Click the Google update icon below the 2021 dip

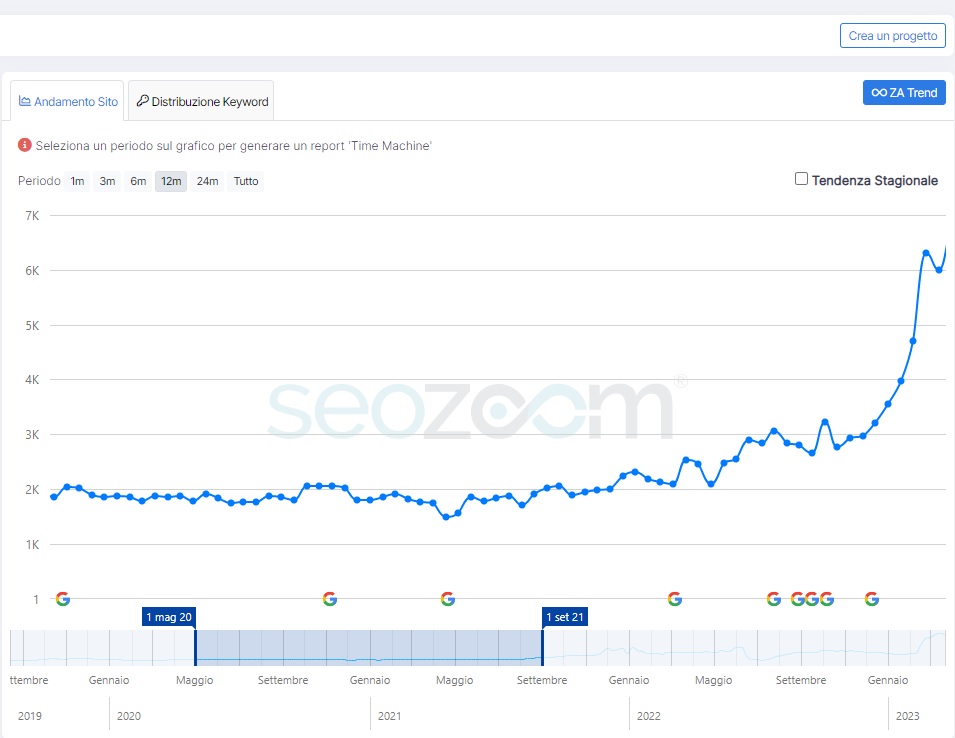pos(447,599)
